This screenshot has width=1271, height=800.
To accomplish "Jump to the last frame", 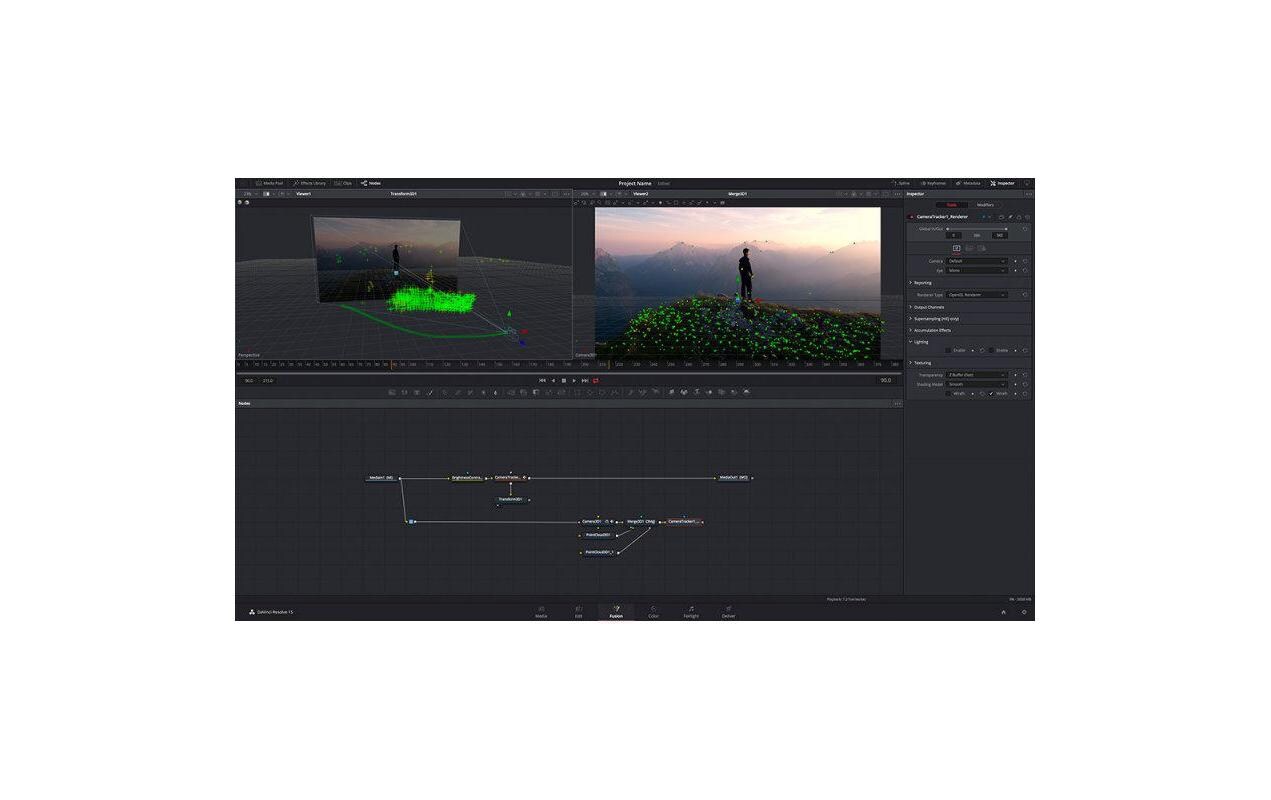I will coord(585,380).
